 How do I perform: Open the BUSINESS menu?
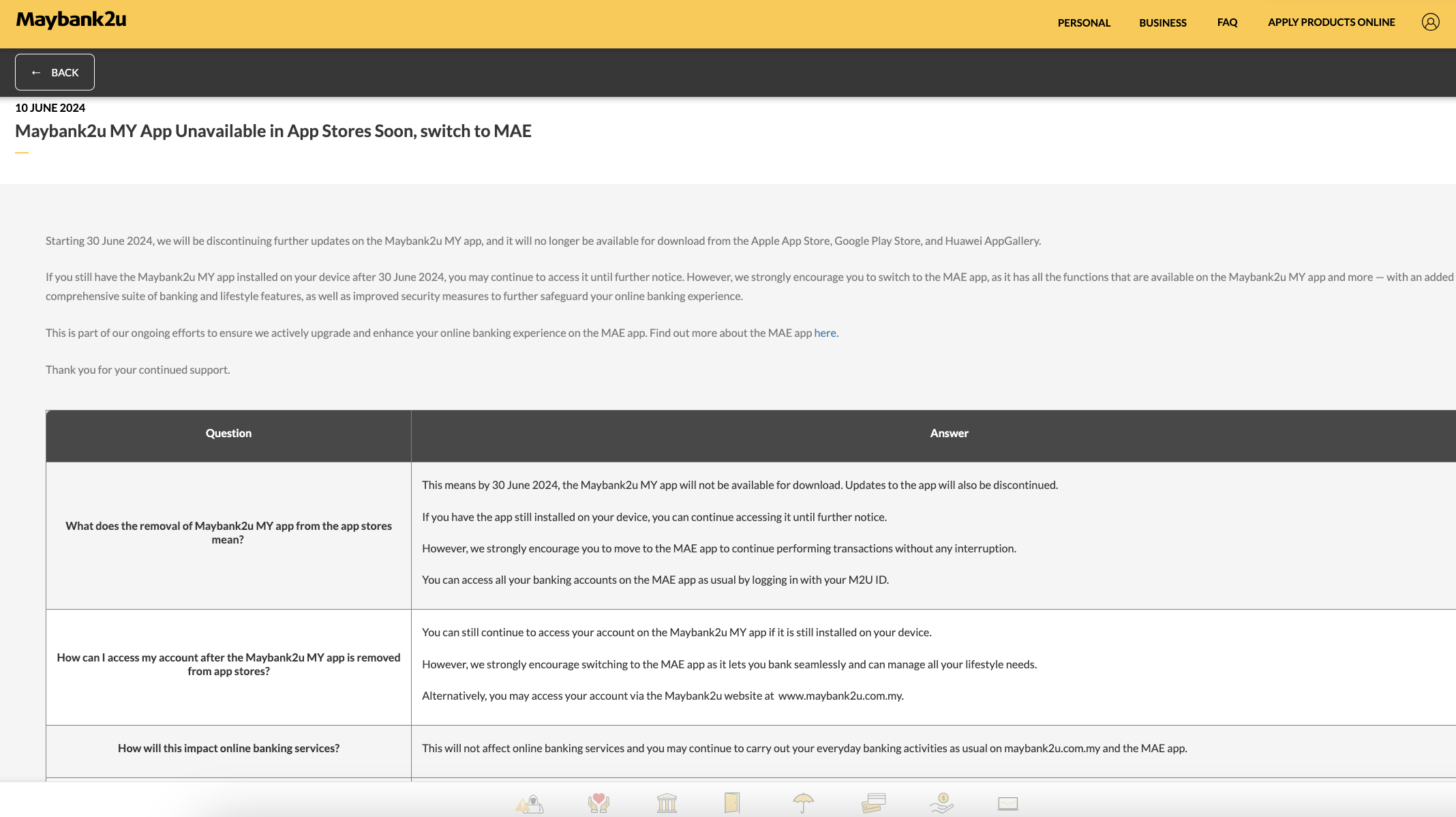coord(1163,23)
